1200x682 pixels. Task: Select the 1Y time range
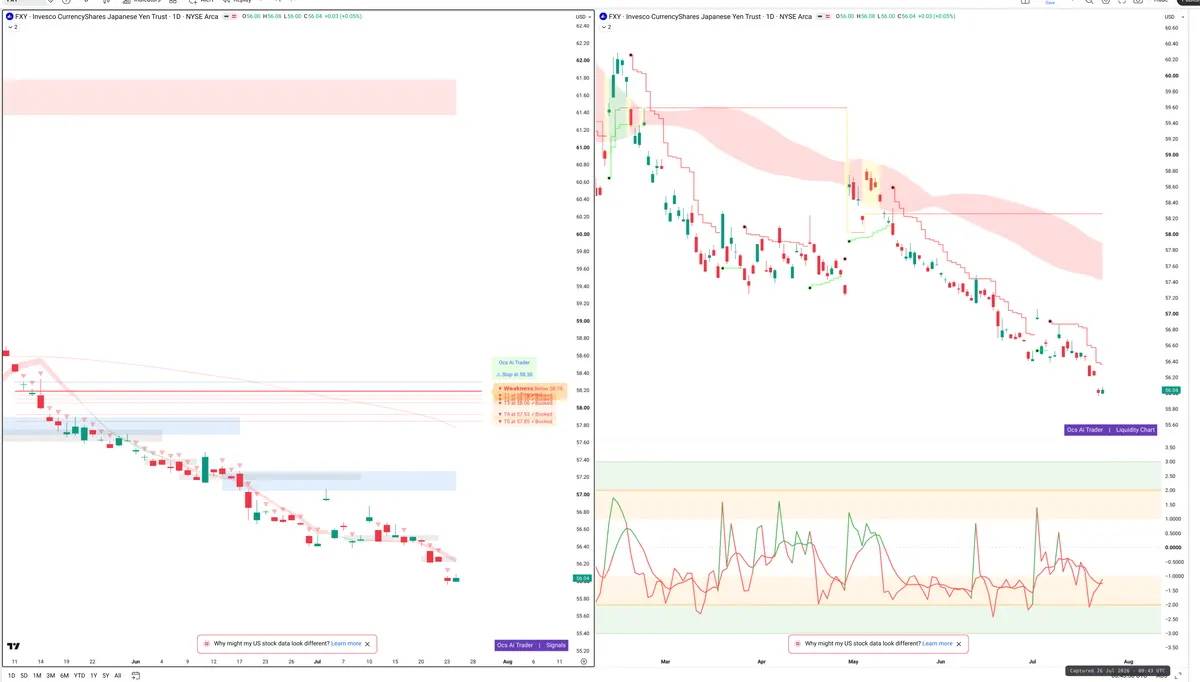(x=93, y=675)
